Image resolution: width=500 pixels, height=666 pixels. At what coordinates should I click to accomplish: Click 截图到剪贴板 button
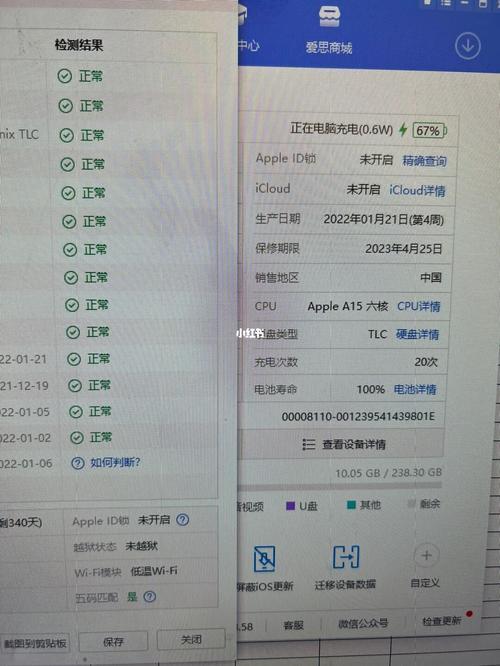(35, 644)
